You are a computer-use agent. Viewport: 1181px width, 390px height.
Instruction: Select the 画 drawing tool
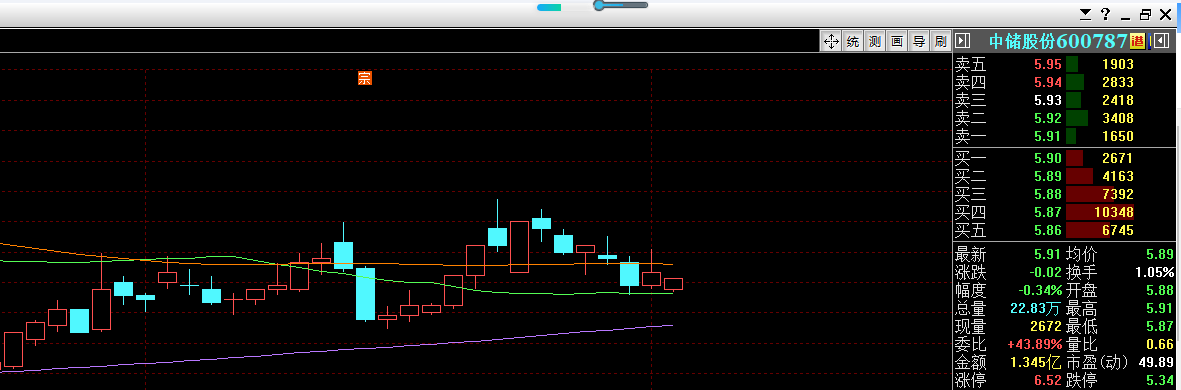point(896,41)
